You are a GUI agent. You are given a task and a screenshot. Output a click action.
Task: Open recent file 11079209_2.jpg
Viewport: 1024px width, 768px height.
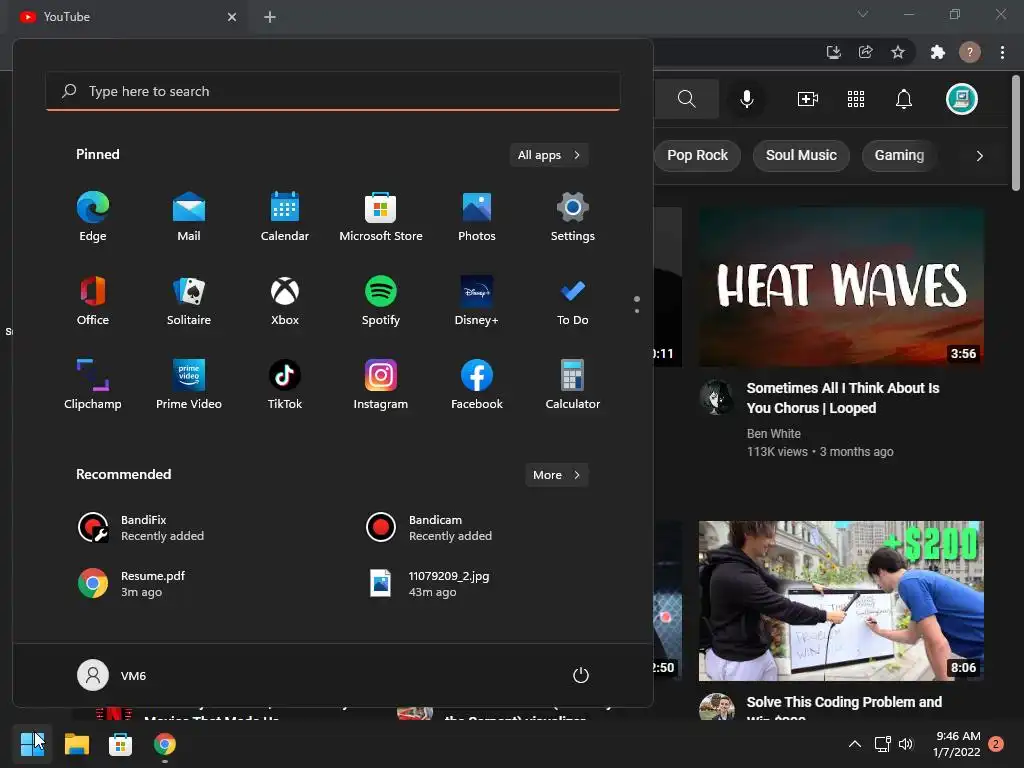click(x=427, y=583)
